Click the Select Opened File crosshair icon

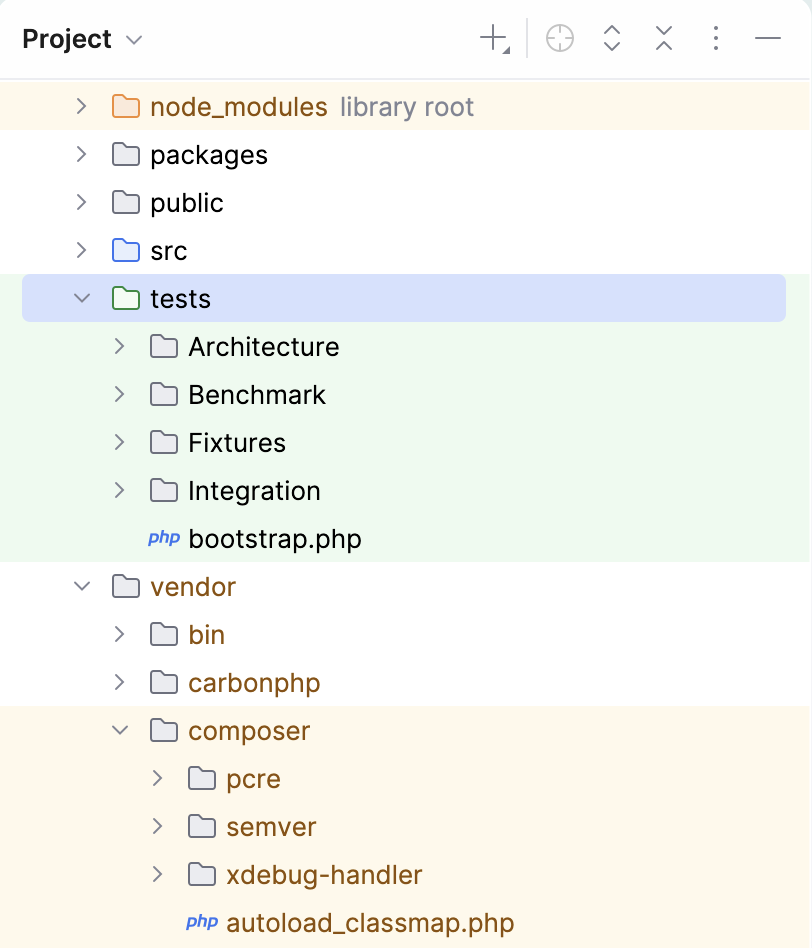pos(559,38)
